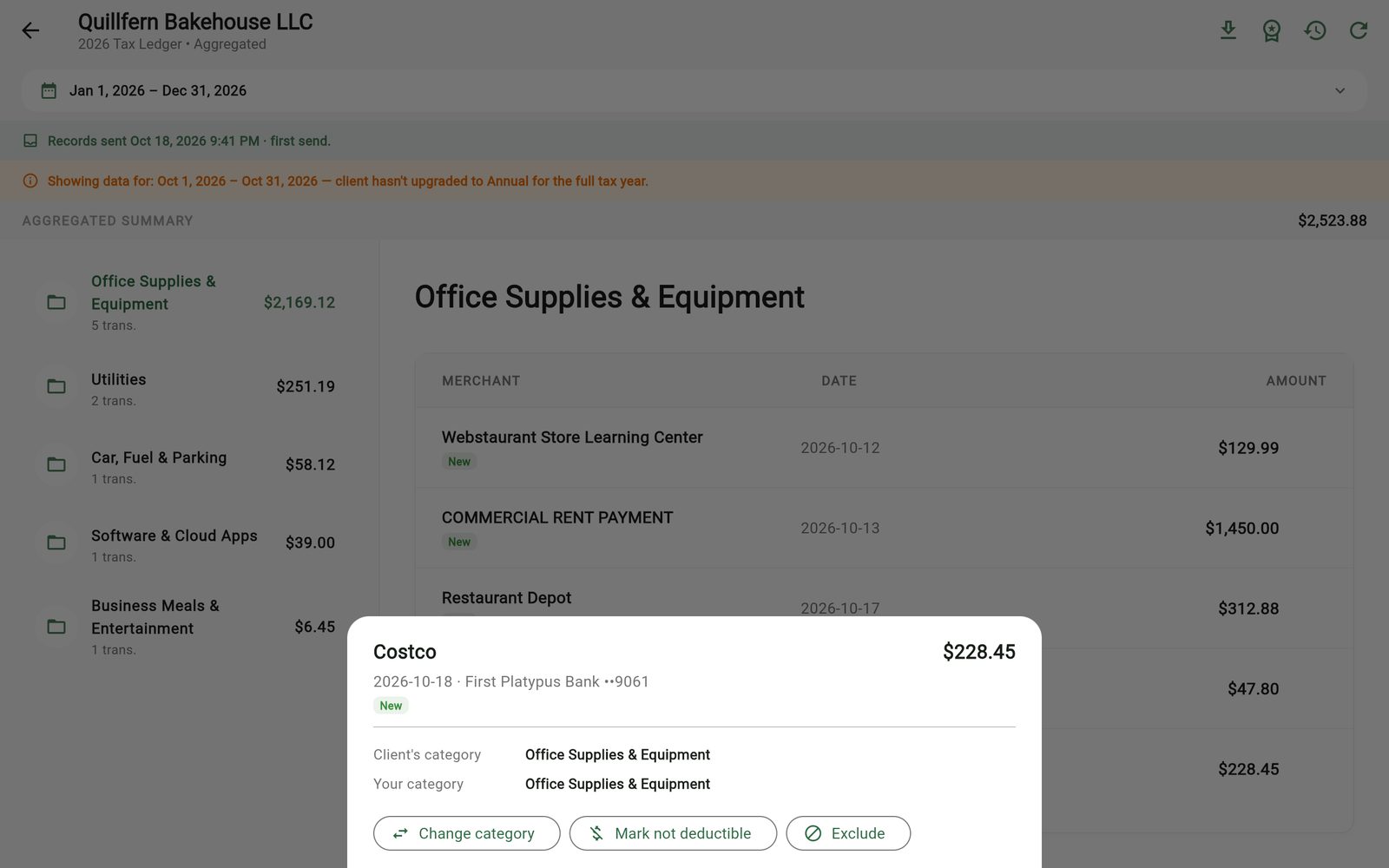1389x868 pixels.
Task: Click the swap arrows icon in Change category
Action: [400, 833]
